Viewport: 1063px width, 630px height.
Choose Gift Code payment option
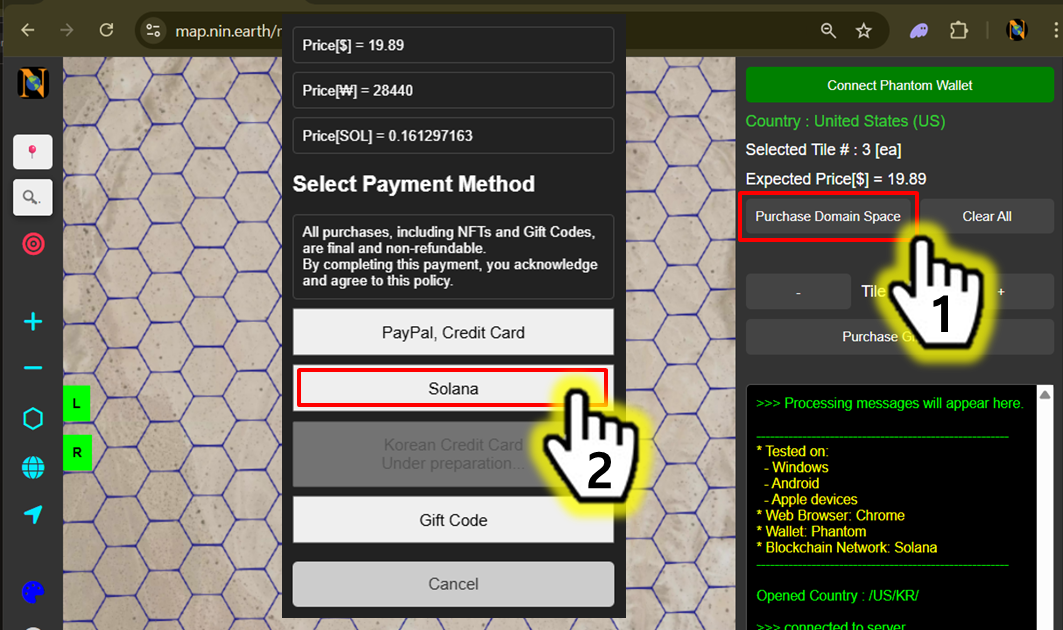pos(453,520)
